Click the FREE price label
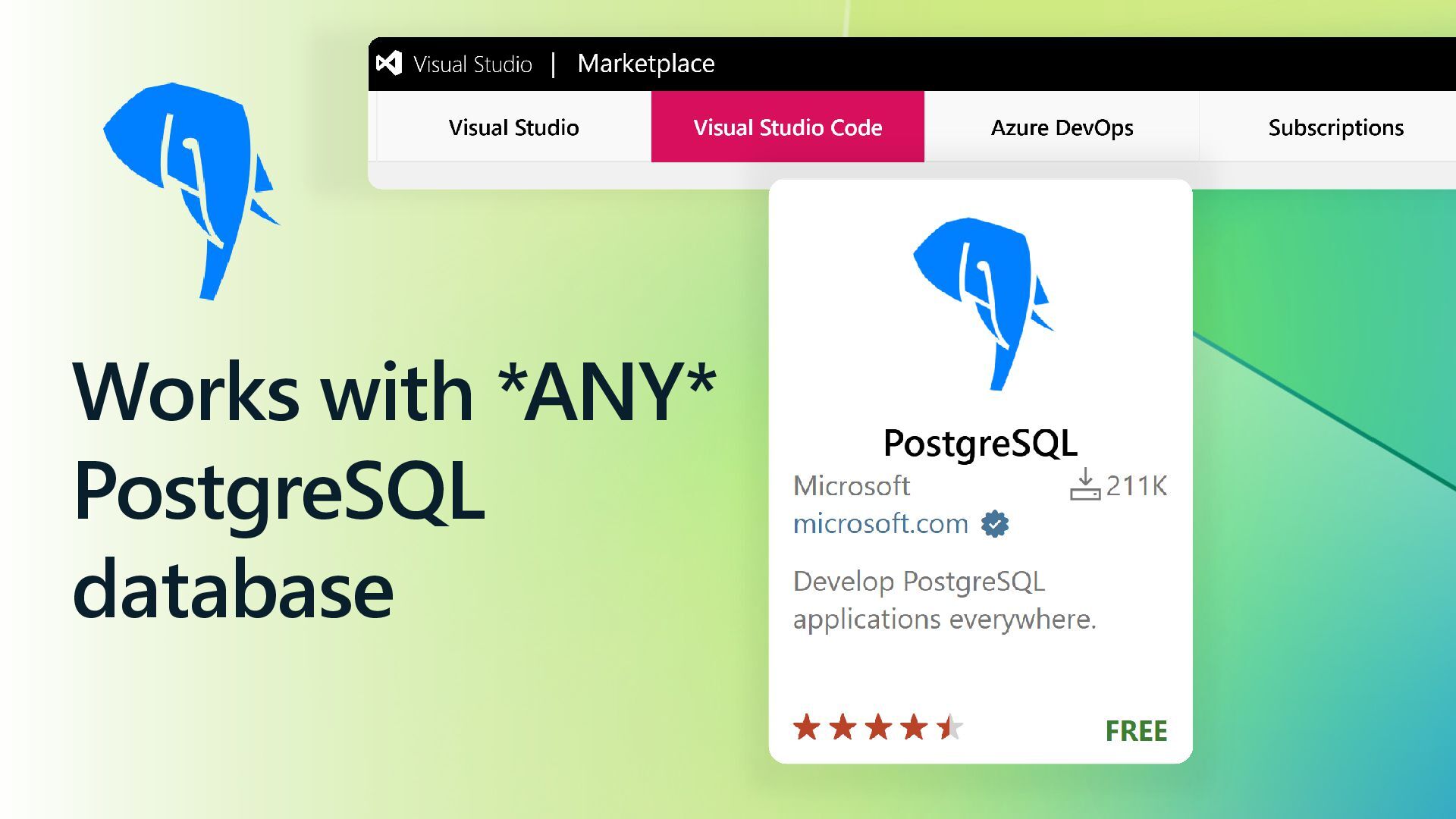The width and height of the screenshot is (1456, 819). (x=1135, y=731)
